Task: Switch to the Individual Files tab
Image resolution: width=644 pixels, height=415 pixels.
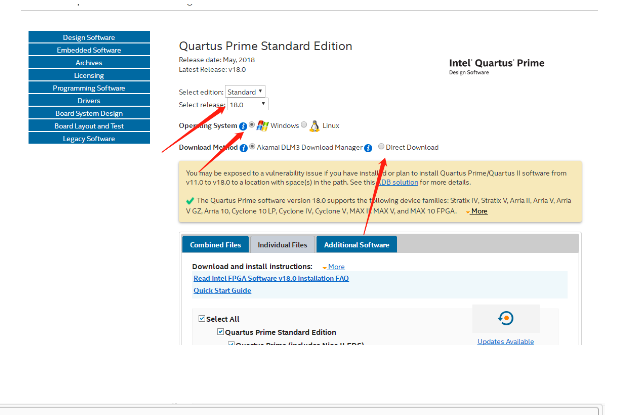Action: pyautogui.click(x=283, y=244)
